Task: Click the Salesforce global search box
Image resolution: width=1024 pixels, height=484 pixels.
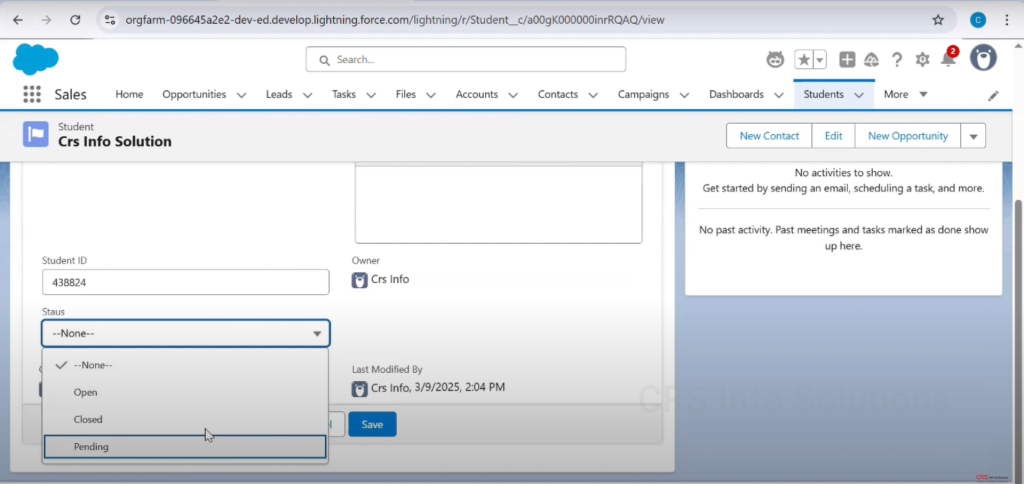Action: click(466, 60)
